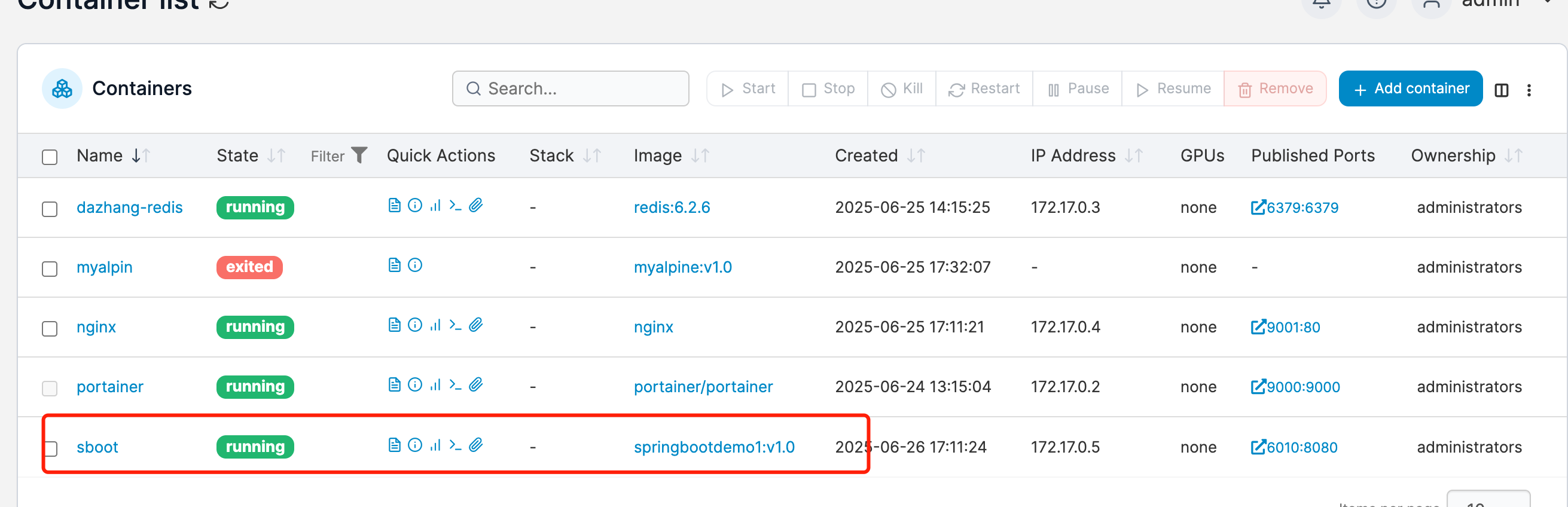The height and width of the screenshot is (507, 1568).
Task: Open inspect icon for myalpin
Action: click(415, 265)
